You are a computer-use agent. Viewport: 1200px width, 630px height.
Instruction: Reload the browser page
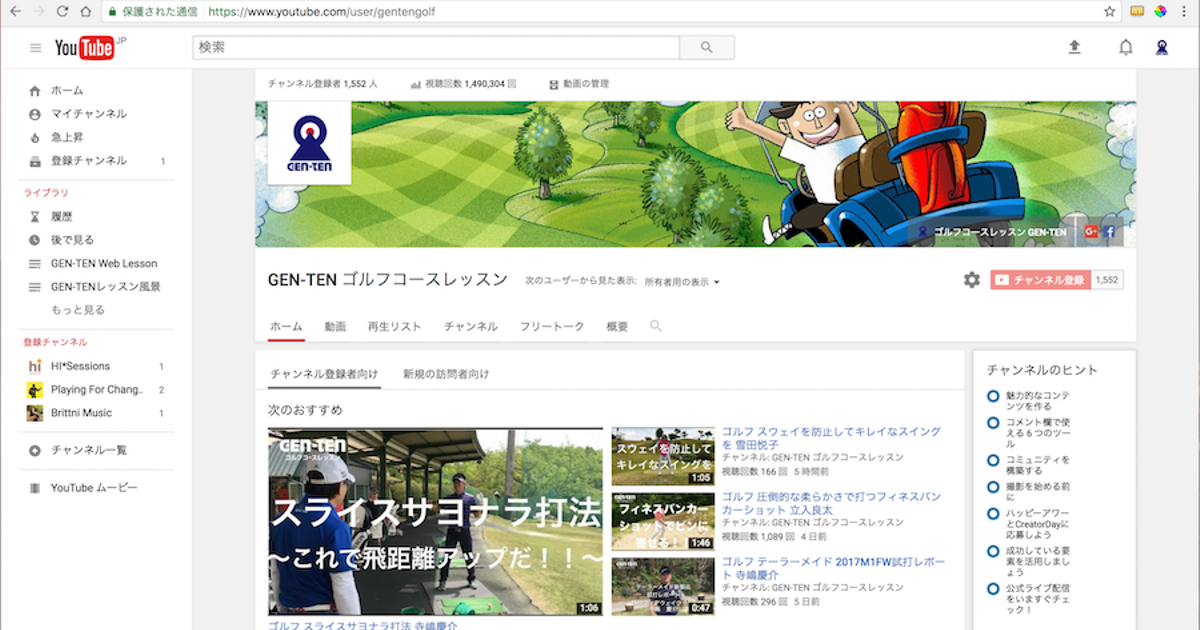pos(62,12)
